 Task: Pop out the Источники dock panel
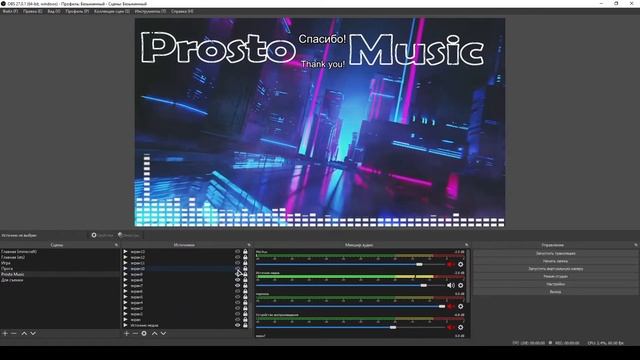coord(249,245)
